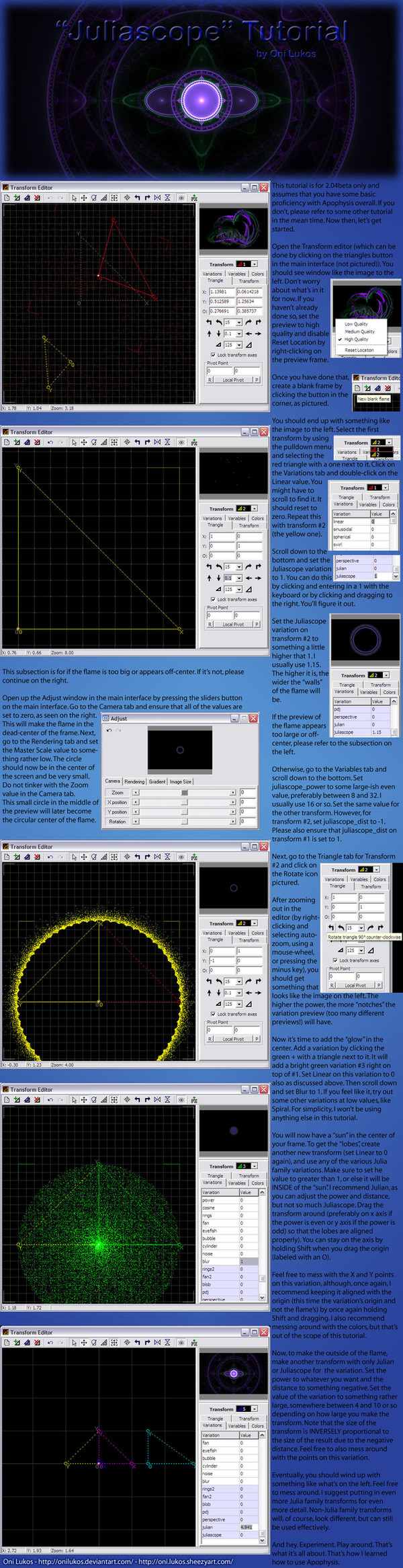Open Transform selector dropdown in yellow-circle editor

(255, 923)
